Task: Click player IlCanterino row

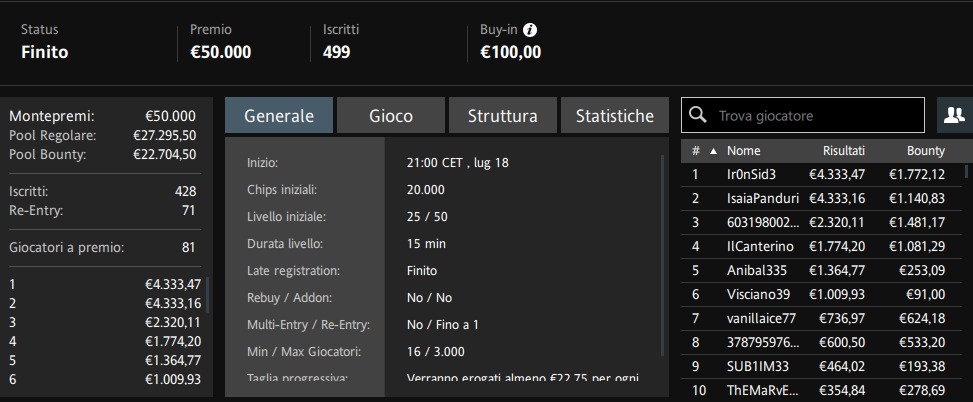Action: point(822,246)
